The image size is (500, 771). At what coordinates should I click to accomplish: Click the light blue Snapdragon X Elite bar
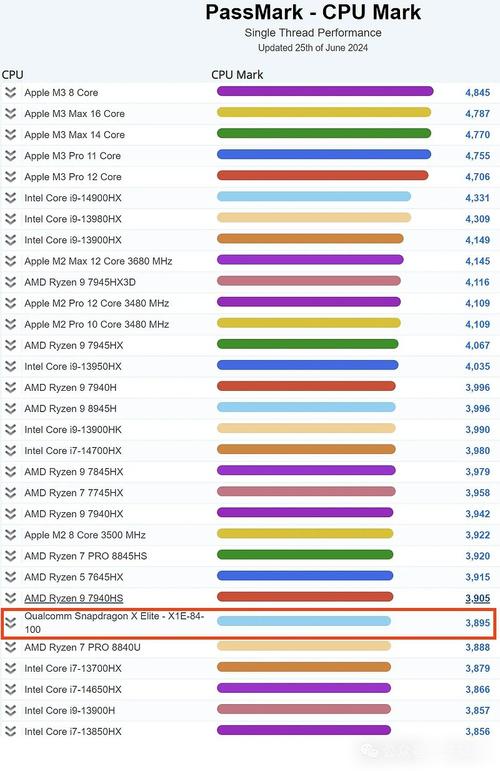(x=304, y=621)
